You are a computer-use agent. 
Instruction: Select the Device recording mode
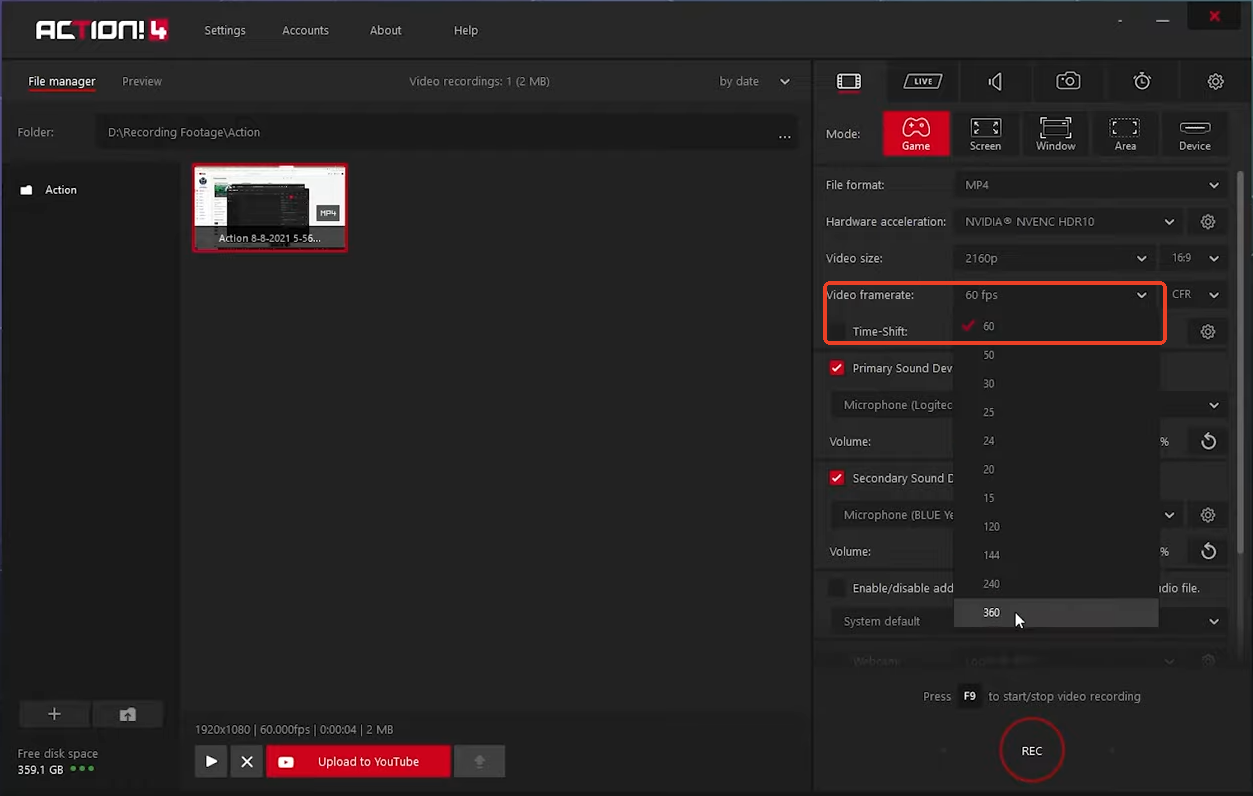(1195, 133)
